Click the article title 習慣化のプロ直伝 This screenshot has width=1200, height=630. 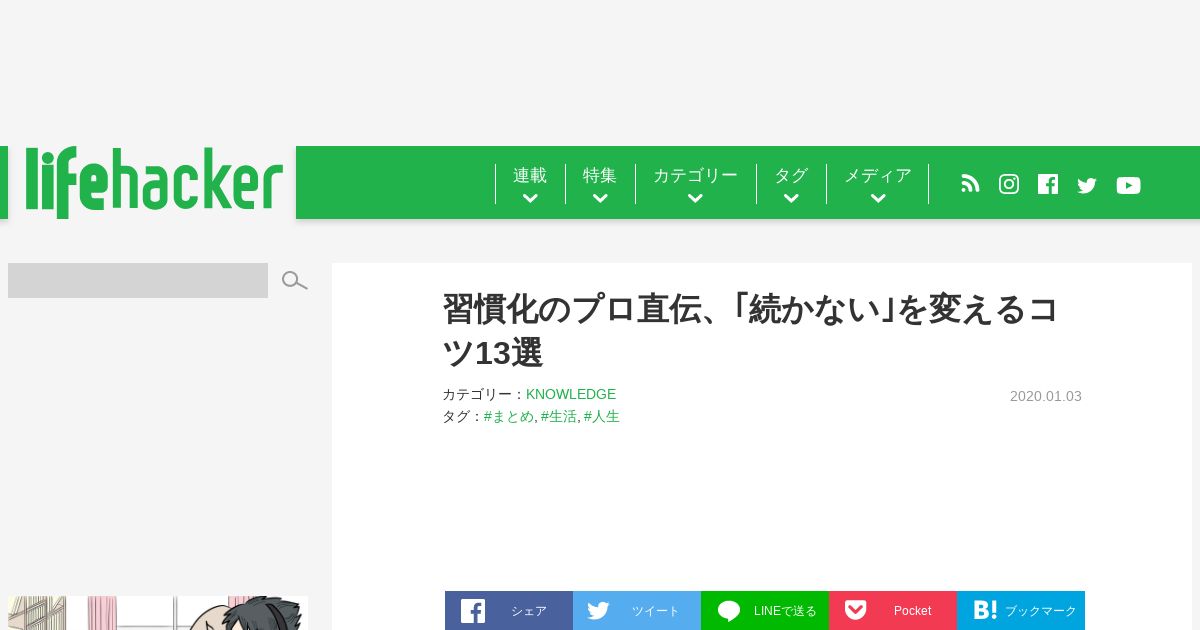750,330
